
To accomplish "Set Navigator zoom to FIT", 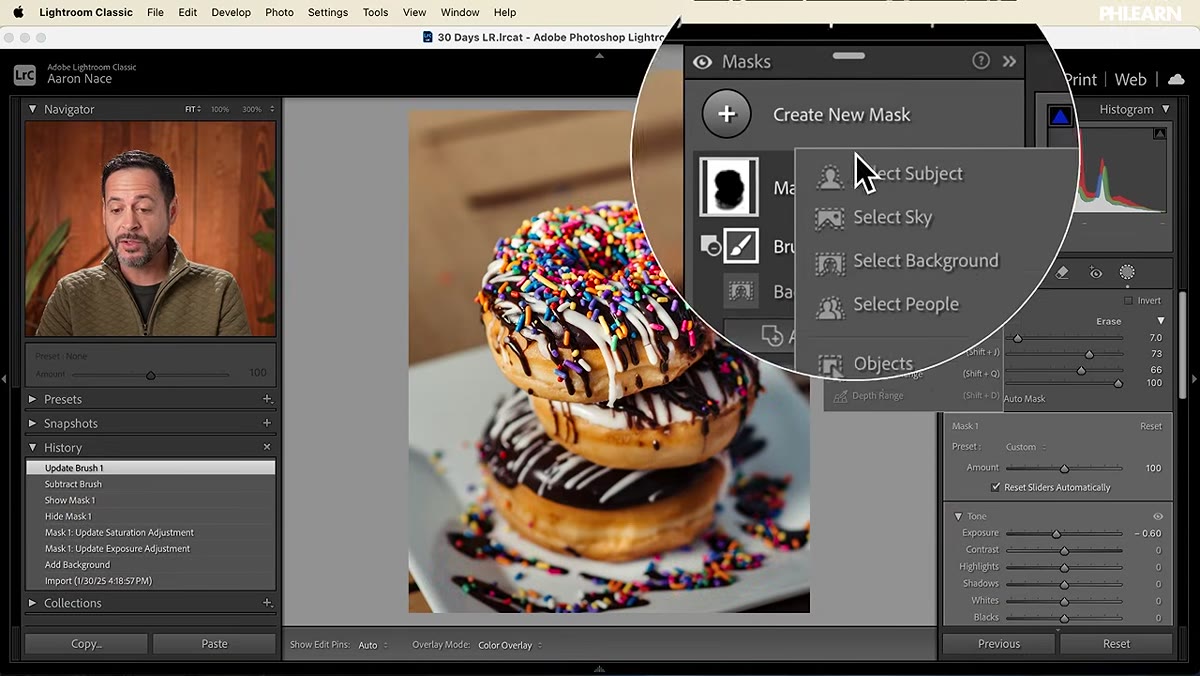I will coord(192,109).
